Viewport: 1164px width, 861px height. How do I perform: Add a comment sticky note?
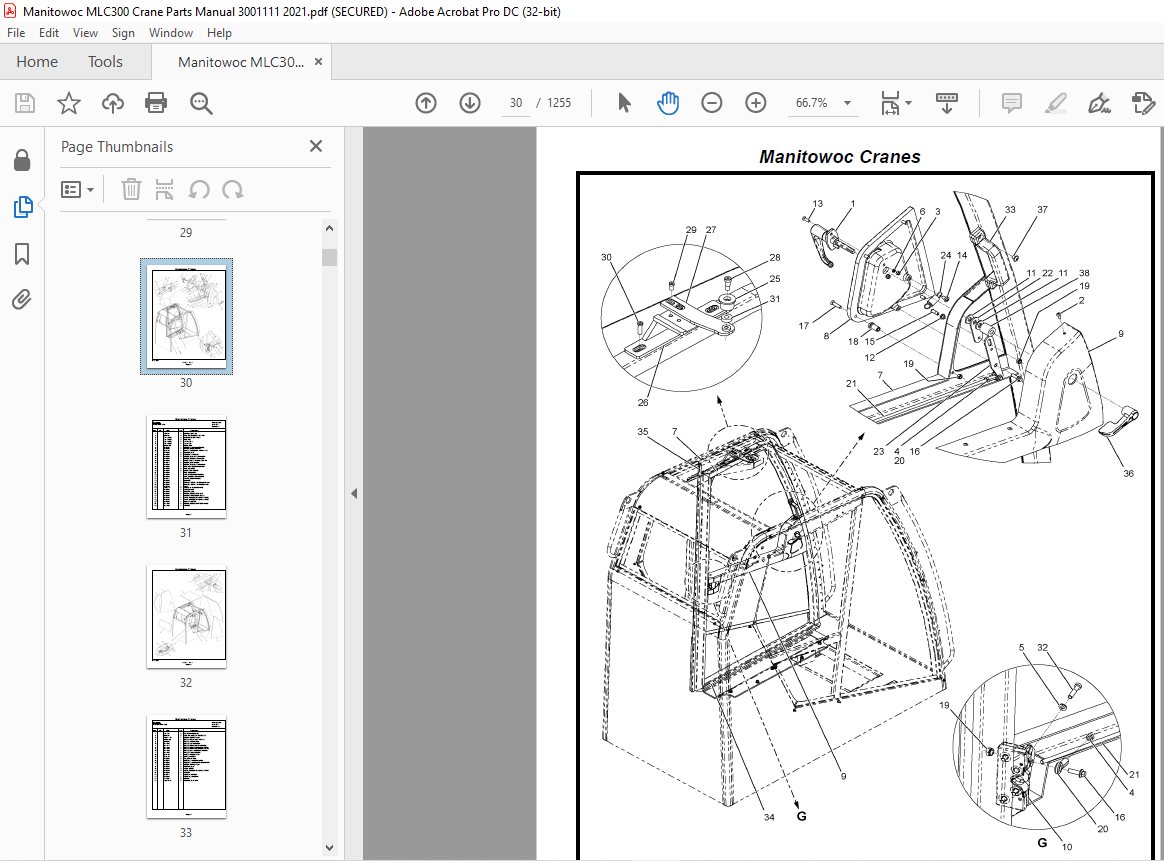point(1012,103)
